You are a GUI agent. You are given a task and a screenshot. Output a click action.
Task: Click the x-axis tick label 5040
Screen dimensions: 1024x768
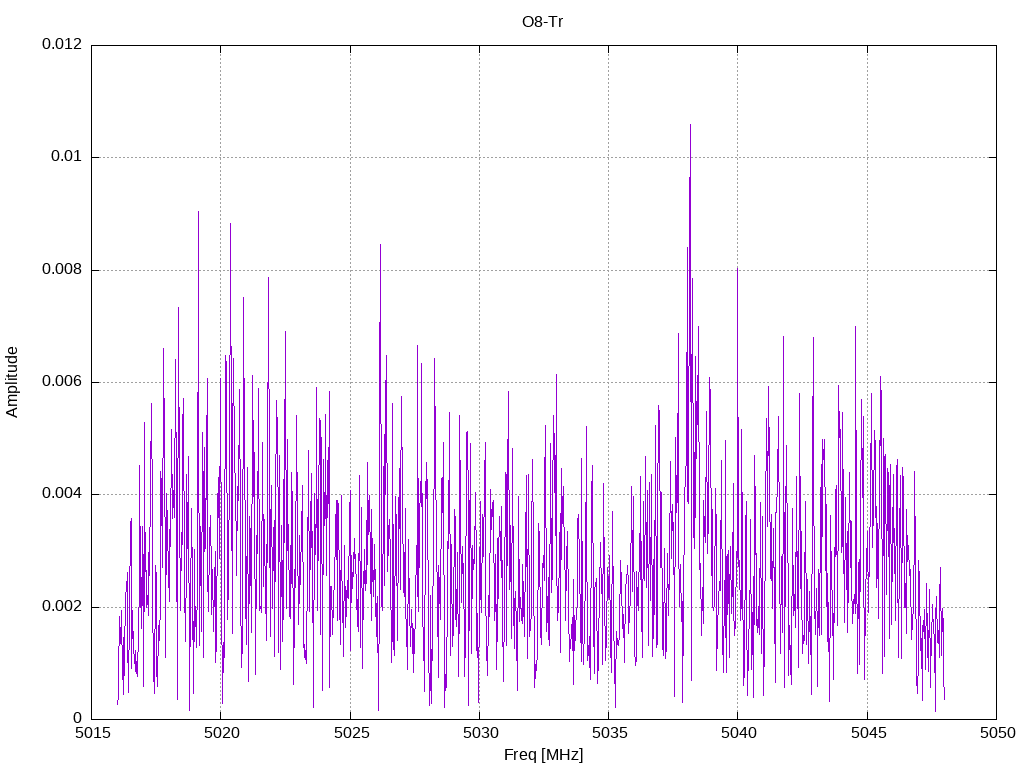pyautogui.click(x=739, y=733)
